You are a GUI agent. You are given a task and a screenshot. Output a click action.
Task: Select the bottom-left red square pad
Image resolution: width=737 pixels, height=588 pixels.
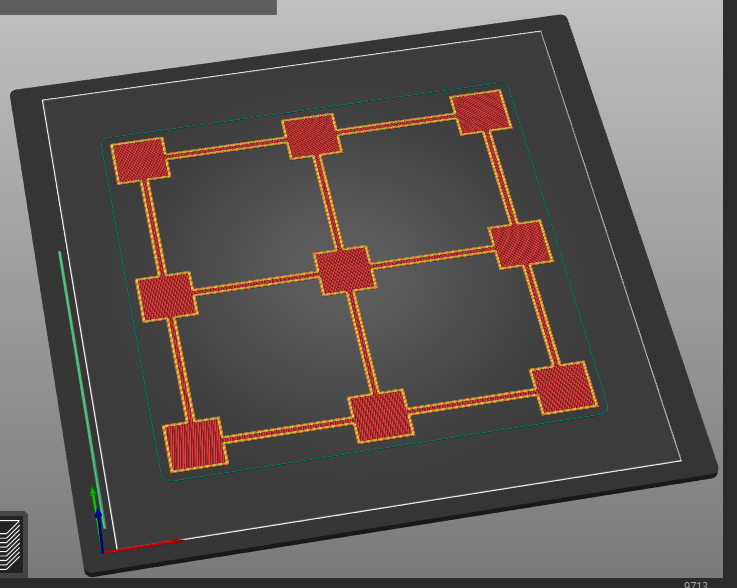coord(194,445)
